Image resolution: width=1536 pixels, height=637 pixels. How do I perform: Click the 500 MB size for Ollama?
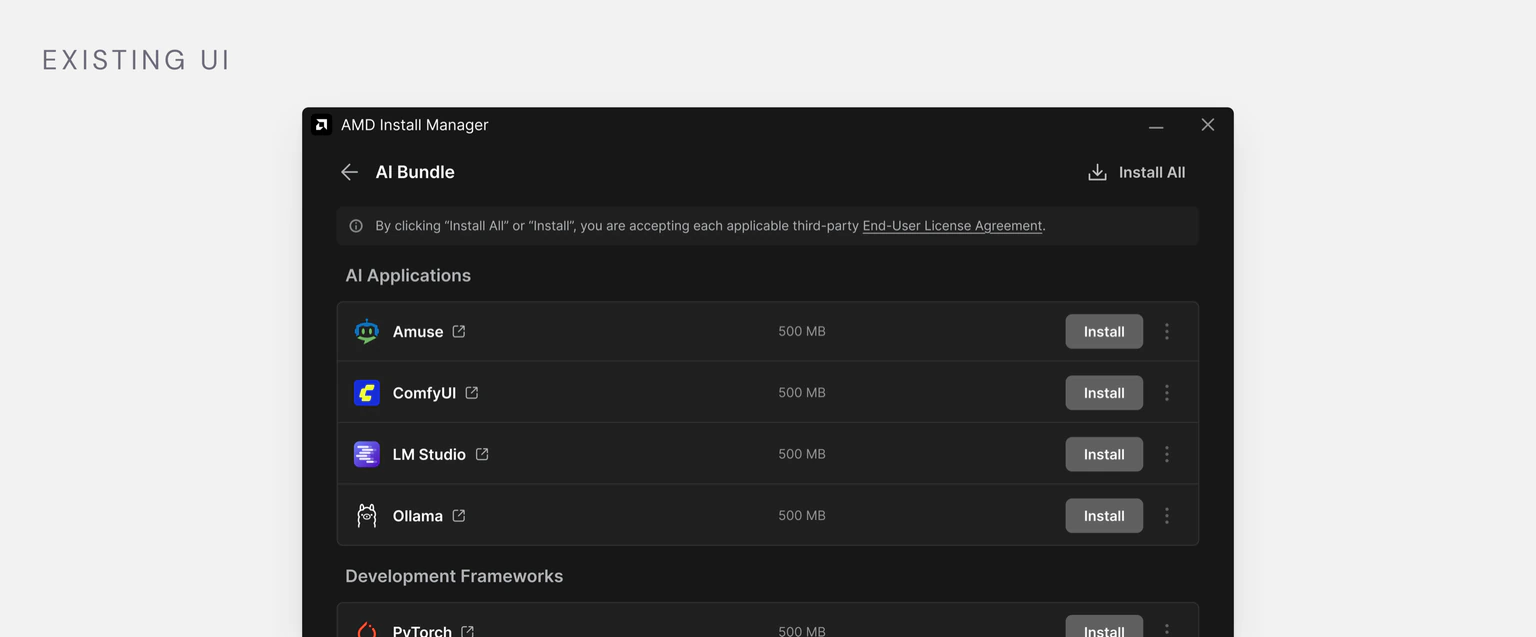pyautogui.click(x=802, y=515)
